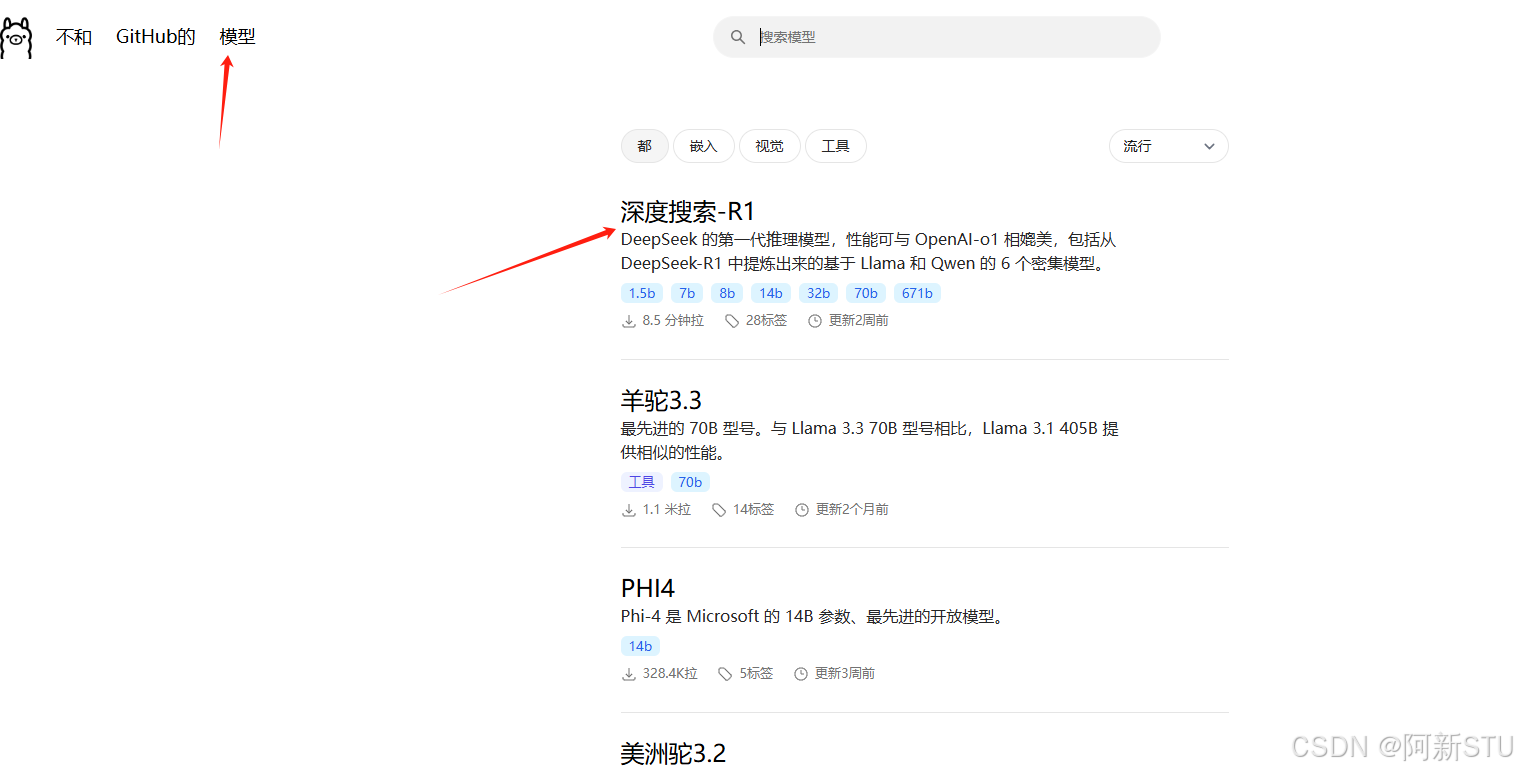Click the tag icon beside 14标签
Screen dimensions: 1518x773
tap(719, 510)
